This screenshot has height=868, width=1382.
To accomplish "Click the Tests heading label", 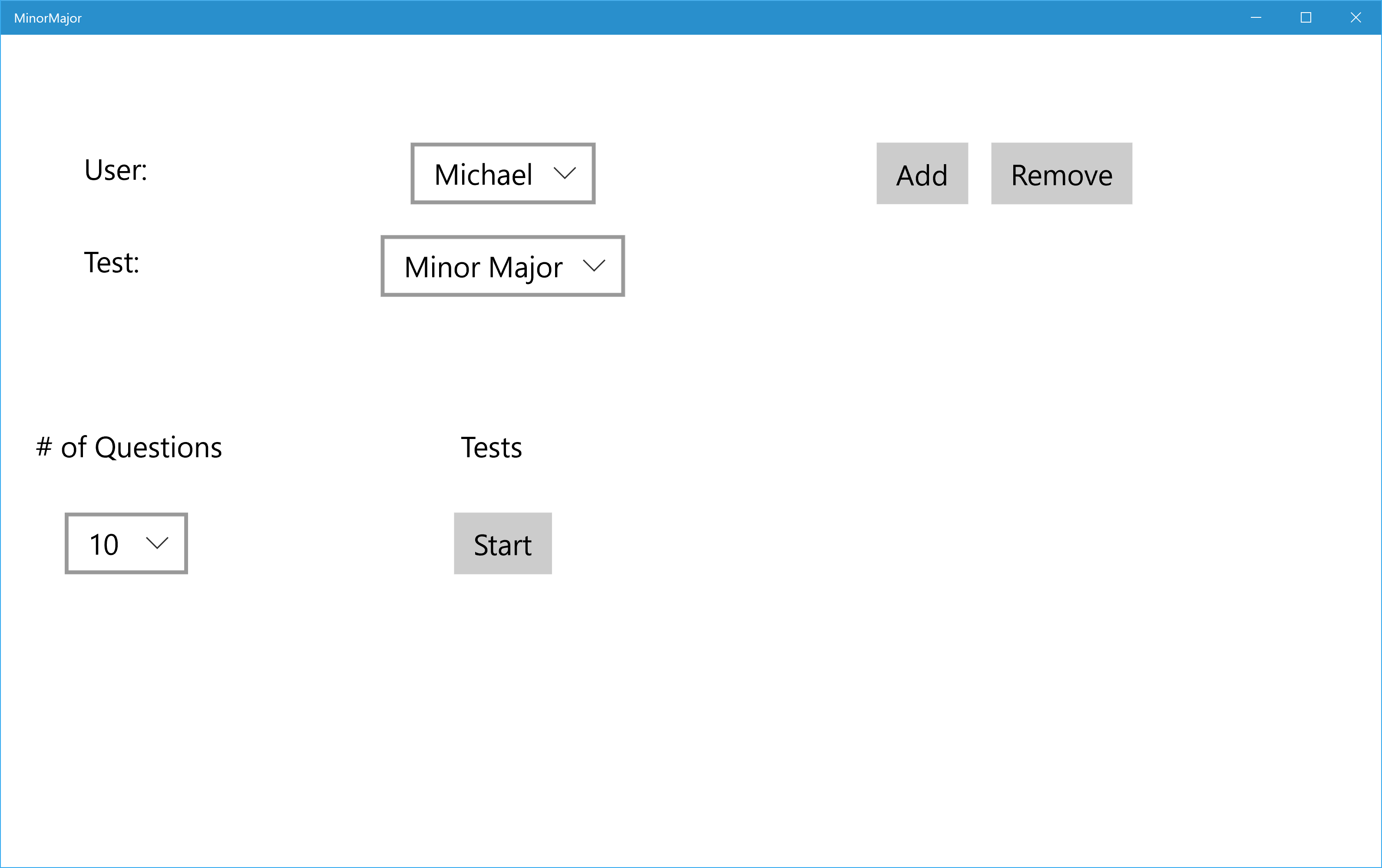I will tap(491, 448).
